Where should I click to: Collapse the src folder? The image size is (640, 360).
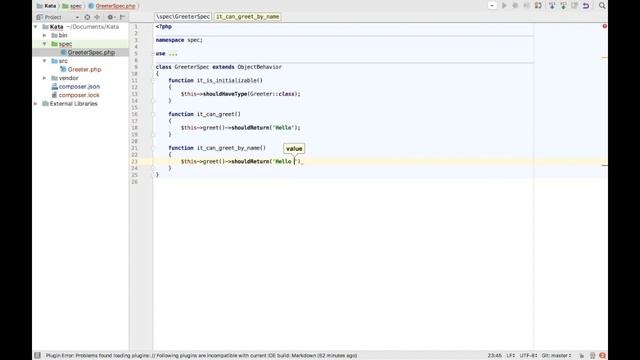[45, 61]
